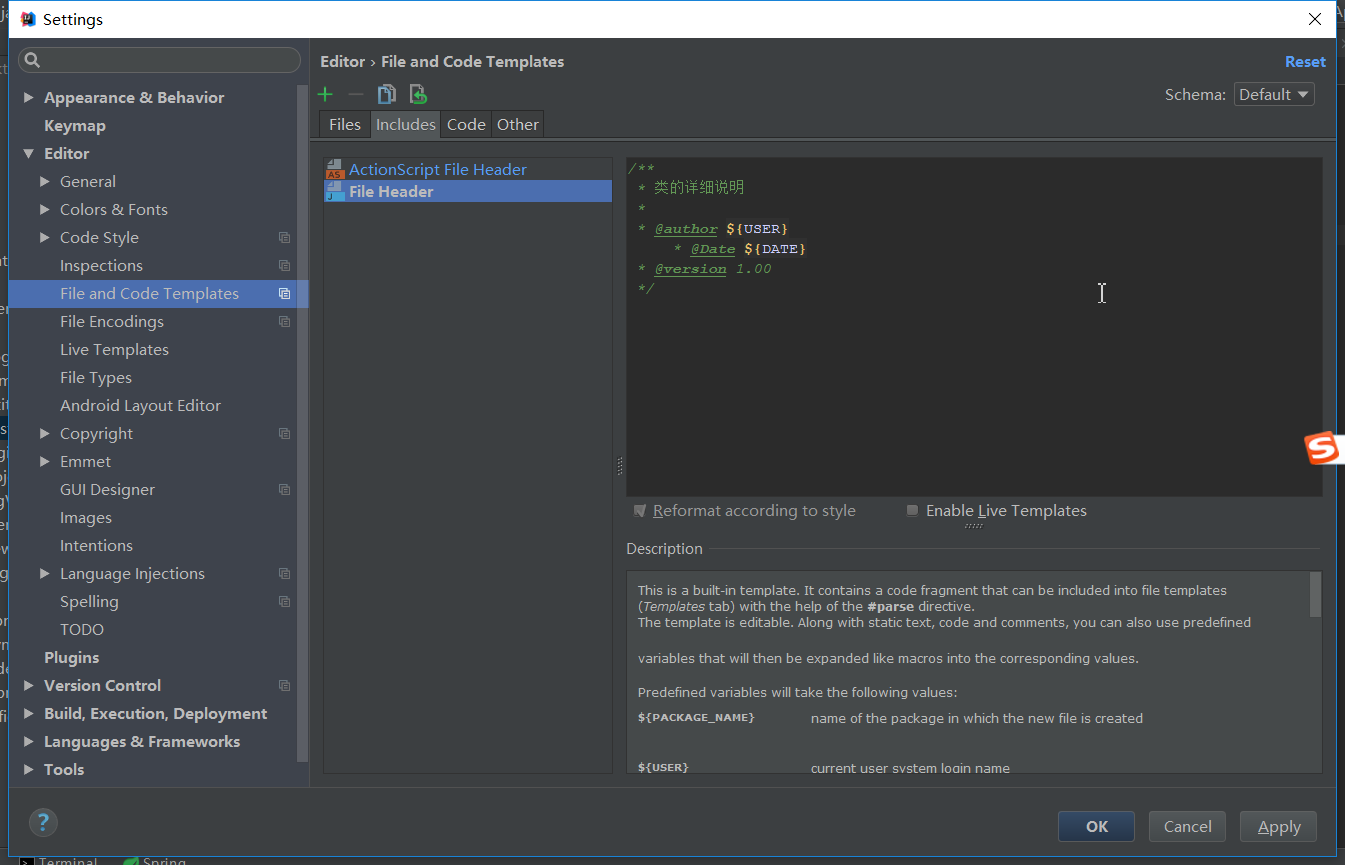Open Keymap settings
This screenshot has width=1345, height=865.
pos(75,126)
